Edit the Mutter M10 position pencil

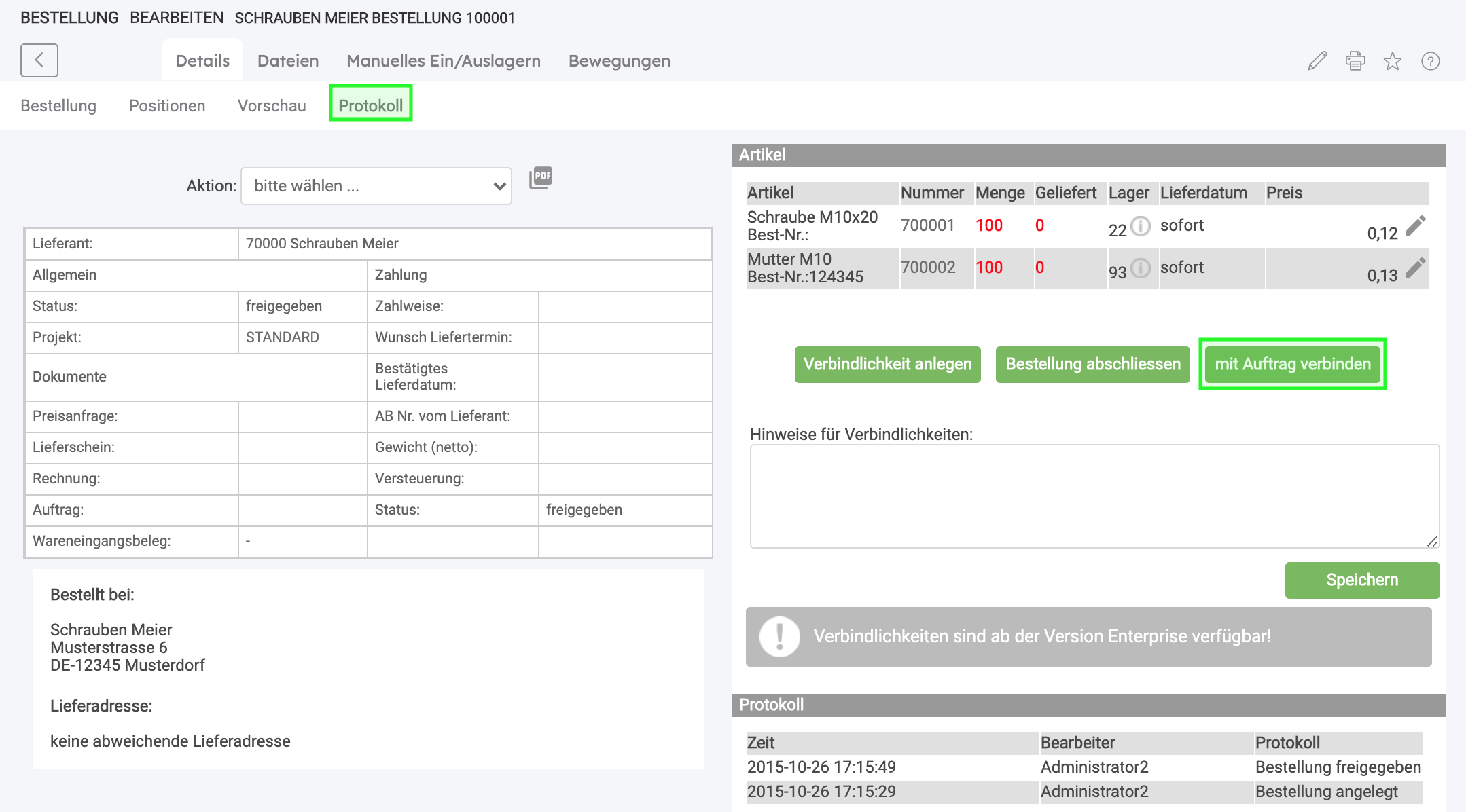(x=1415, y=268)
